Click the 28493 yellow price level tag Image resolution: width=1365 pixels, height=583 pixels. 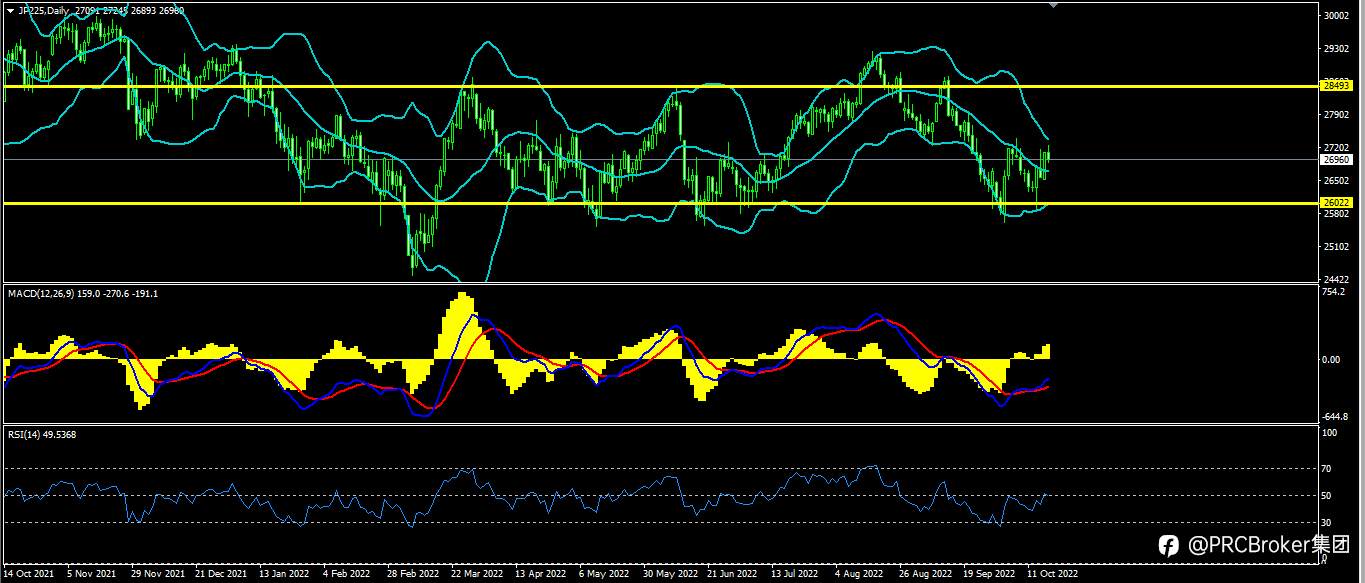click(1337, 86)
